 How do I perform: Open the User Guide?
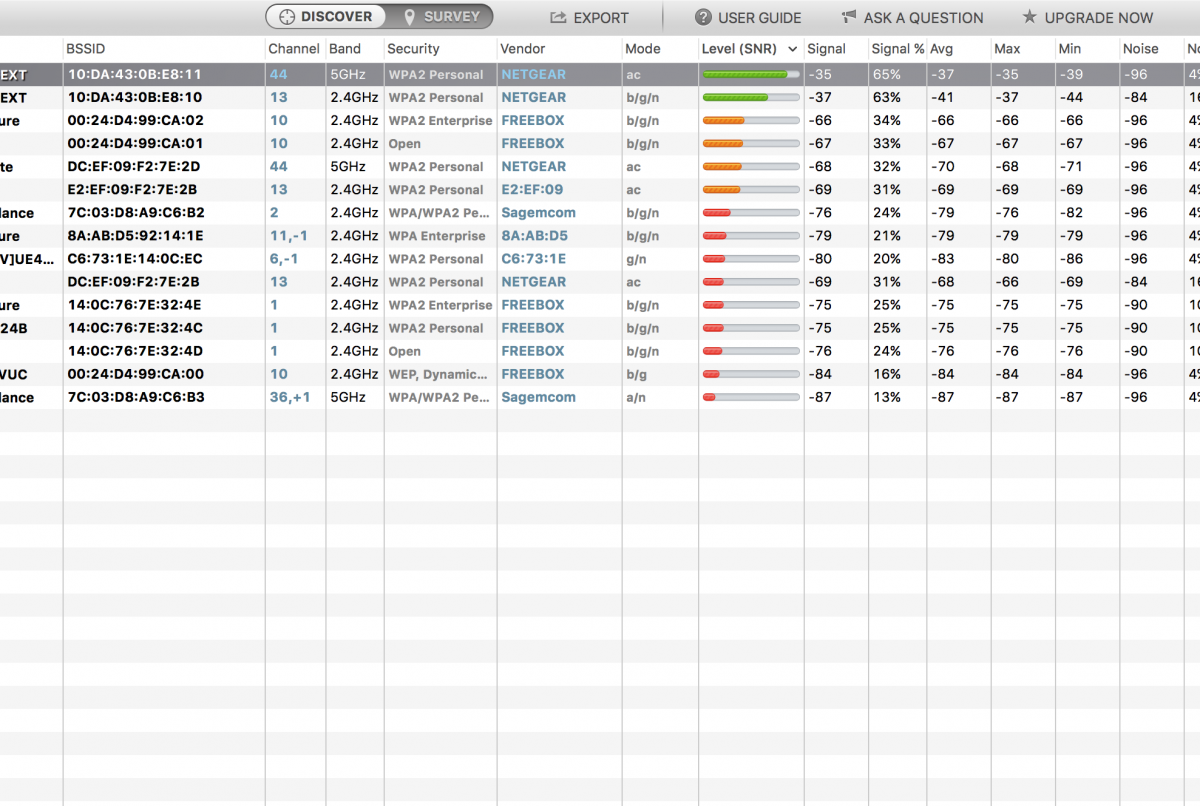[x=748, y=17]
